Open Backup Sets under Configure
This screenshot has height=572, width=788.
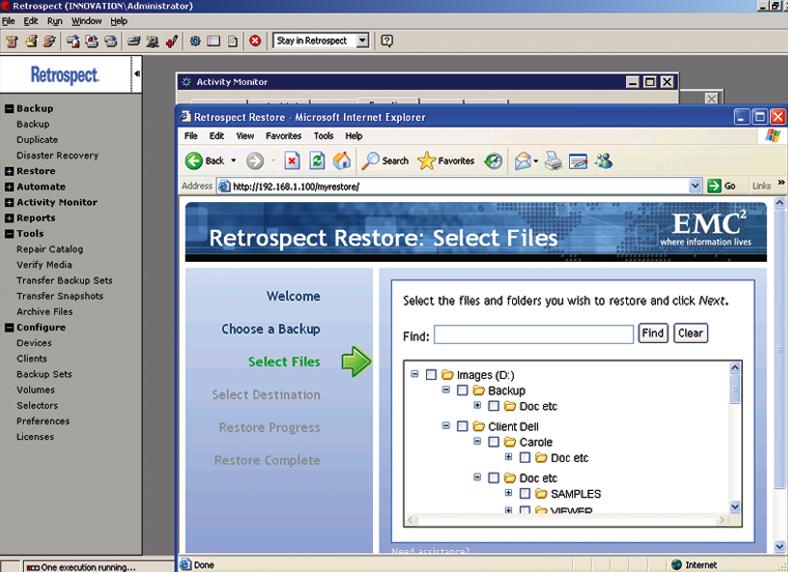point(44,374)
